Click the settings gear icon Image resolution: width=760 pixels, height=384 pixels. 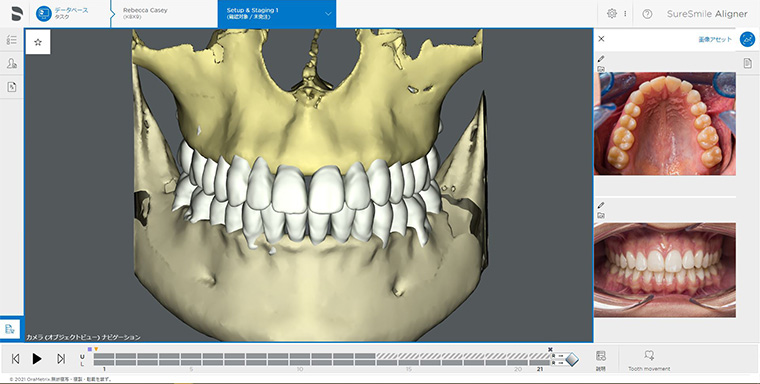click(x=612, y=14)
